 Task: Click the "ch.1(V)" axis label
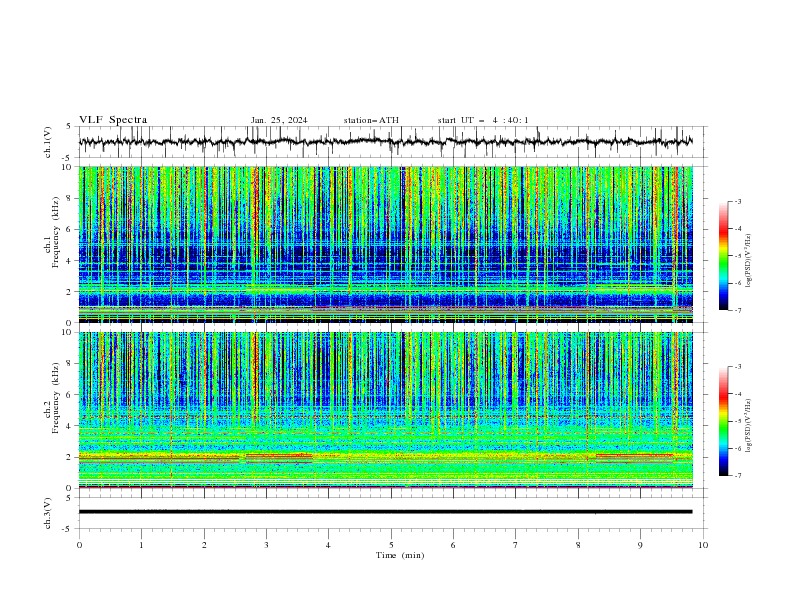click(48, 142)
